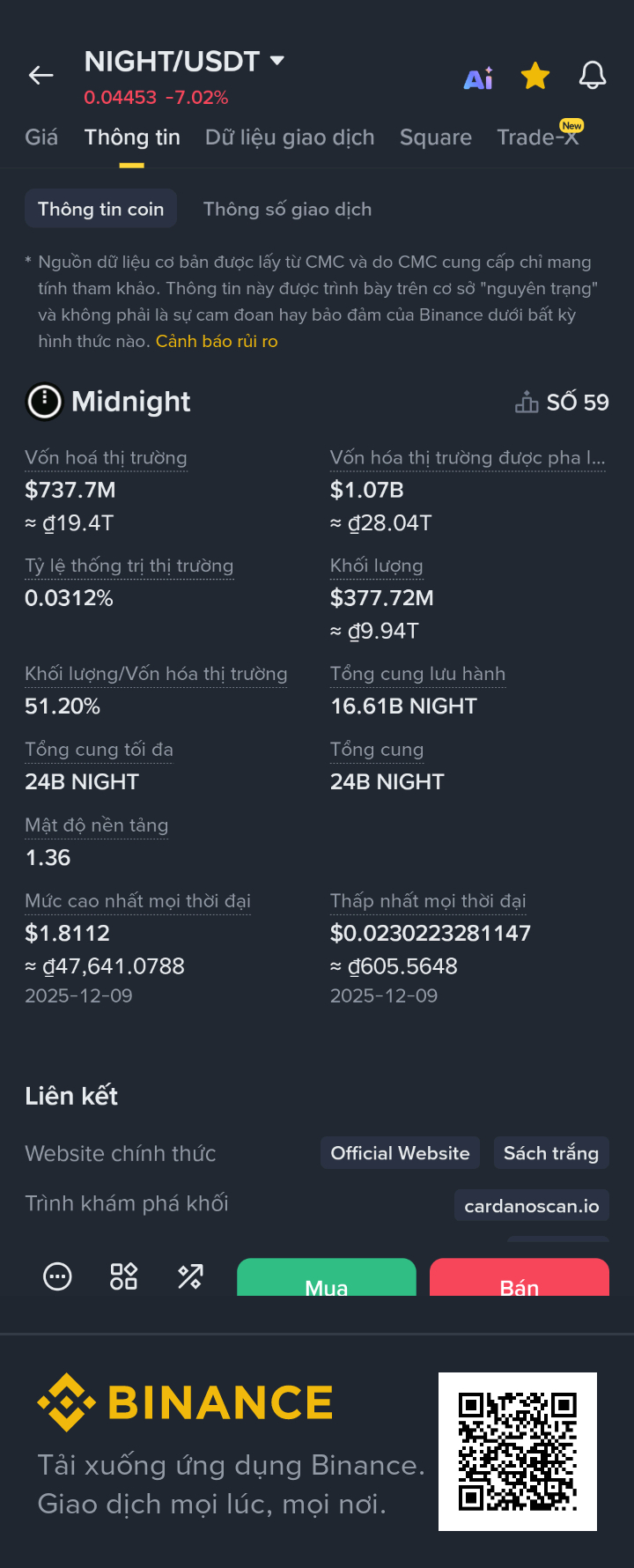Open cardanoscan.io block explorer
Screen dimensions: 634x1568
tap(531, 1206)
